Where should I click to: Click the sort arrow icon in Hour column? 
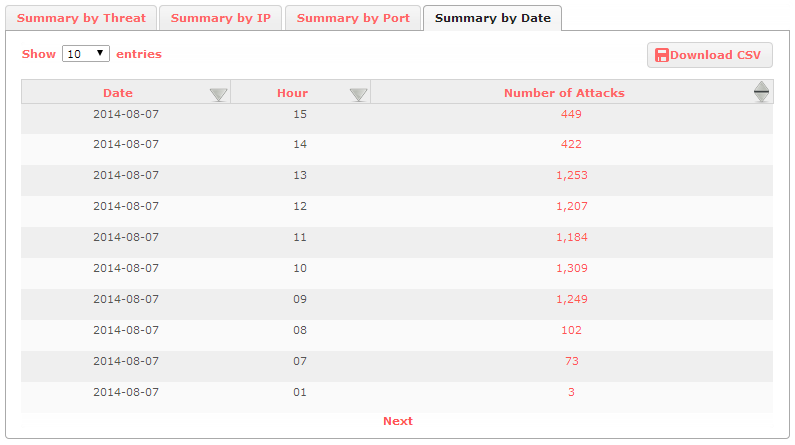[x=359, y=94]
